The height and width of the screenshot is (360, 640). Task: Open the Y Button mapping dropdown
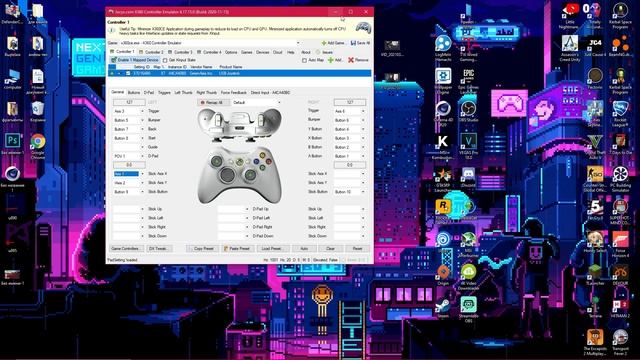(x=363, y=129)
